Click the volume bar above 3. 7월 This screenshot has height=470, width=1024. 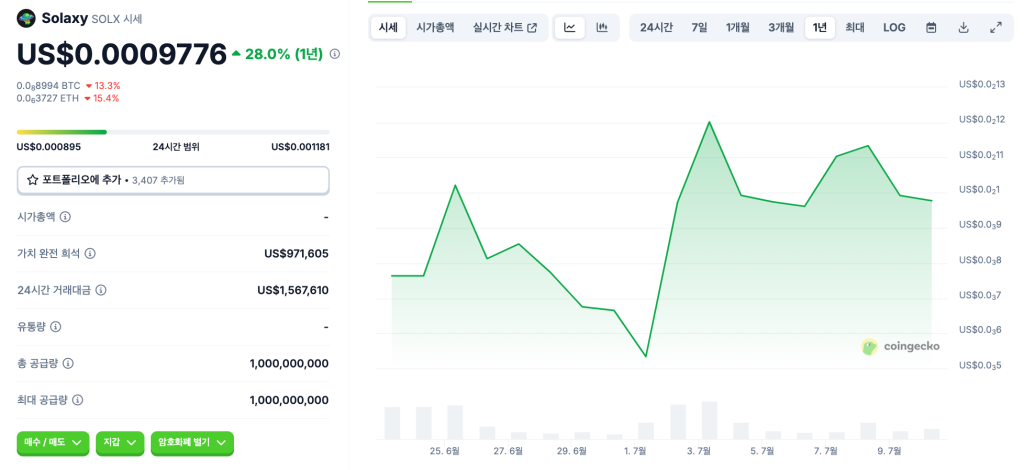pos(709,420)
